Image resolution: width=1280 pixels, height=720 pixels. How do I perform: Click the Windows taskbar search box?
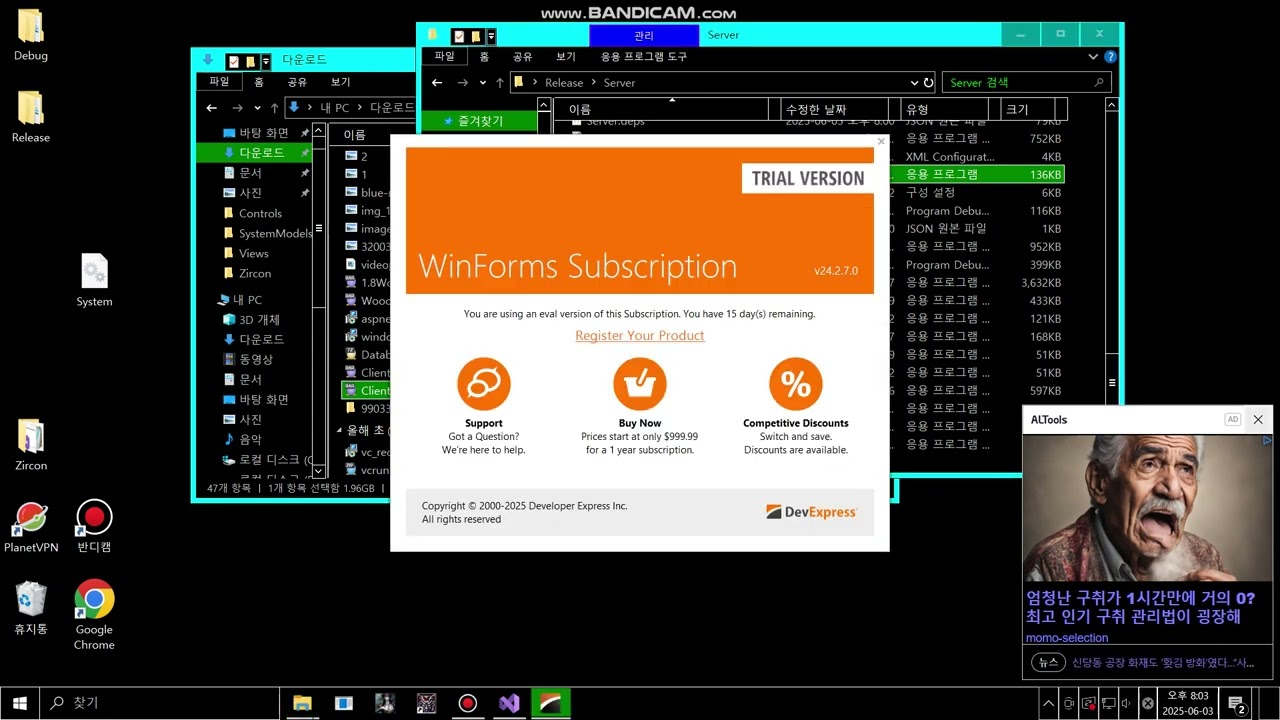pyautogui.click(x=159, y=703)
